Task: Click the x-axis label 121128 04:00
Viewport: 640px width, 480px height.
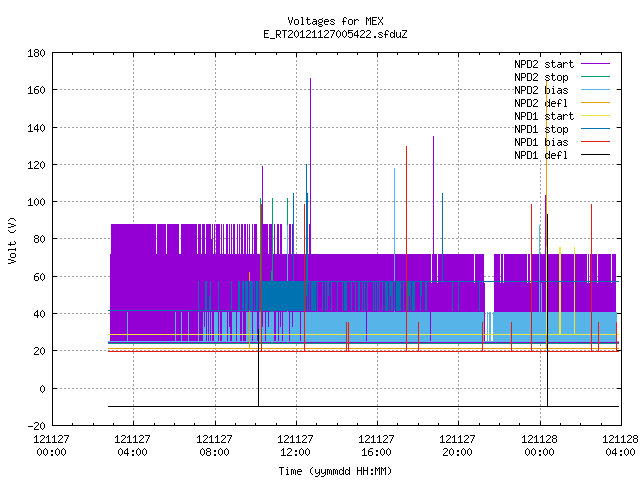Action: pyautogui.click(x=620, y=446)
